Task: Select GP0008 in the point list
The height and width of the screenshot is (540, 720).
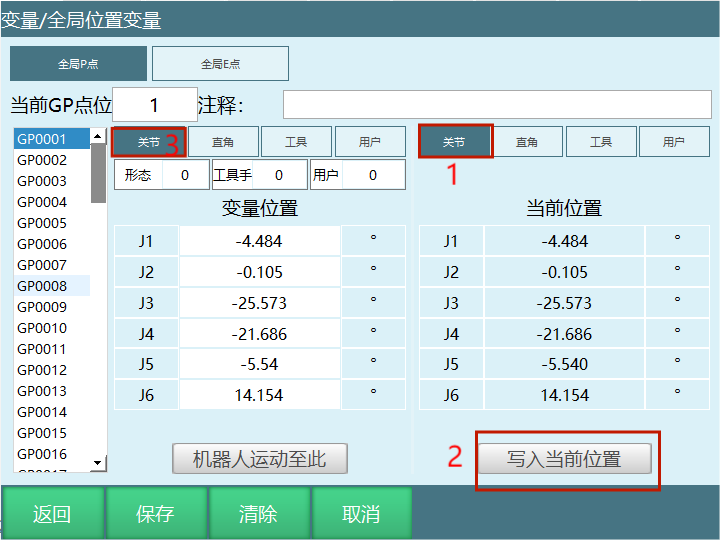Action: click(51, 286)
